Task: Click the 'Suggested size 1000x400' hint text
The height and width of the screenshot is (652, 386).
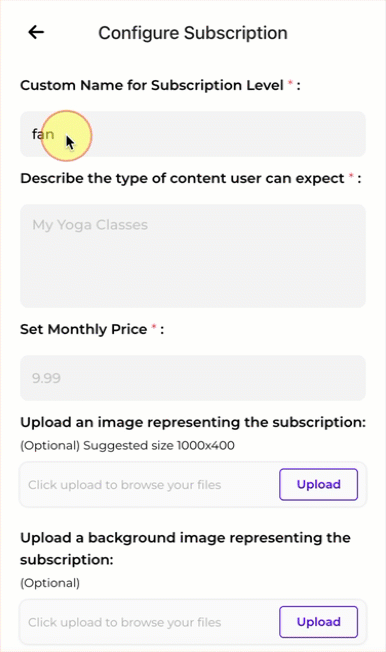Action: click(159, 445)
